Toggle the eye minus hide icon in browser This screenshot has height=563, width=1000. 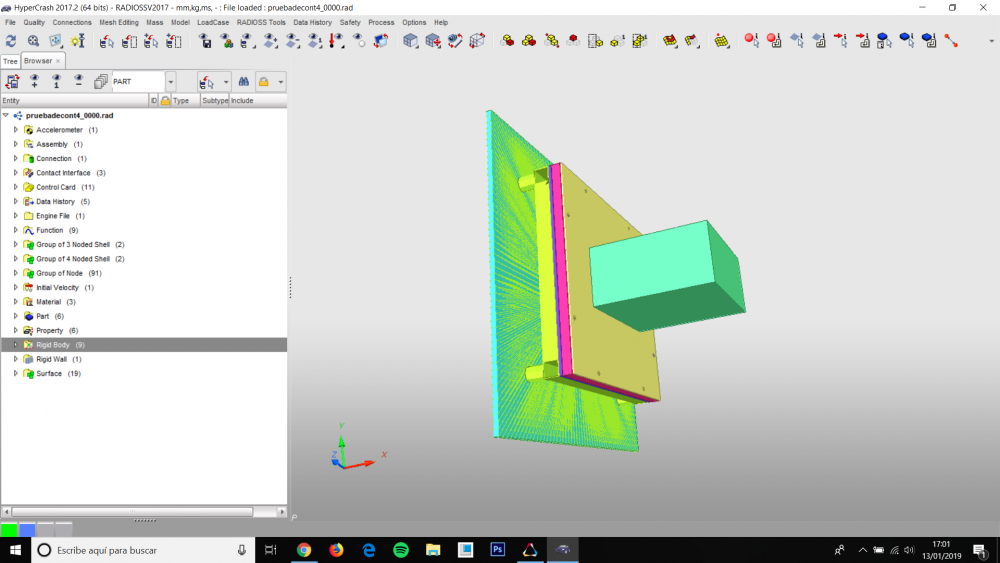tap(78, 82)
